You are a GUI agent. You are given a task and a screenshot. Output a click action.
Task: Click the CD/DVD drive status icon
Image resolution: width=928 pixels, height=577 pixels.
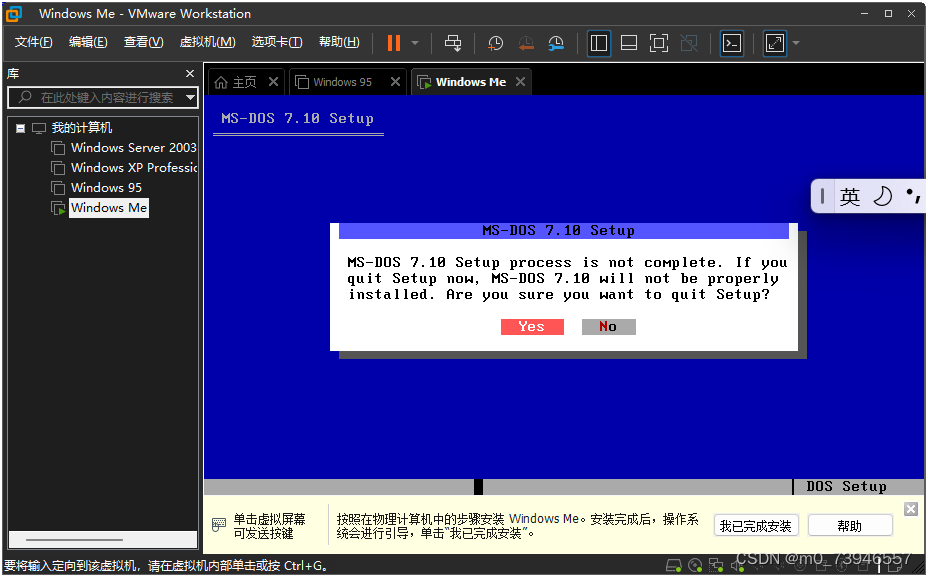tap(695, 566)
